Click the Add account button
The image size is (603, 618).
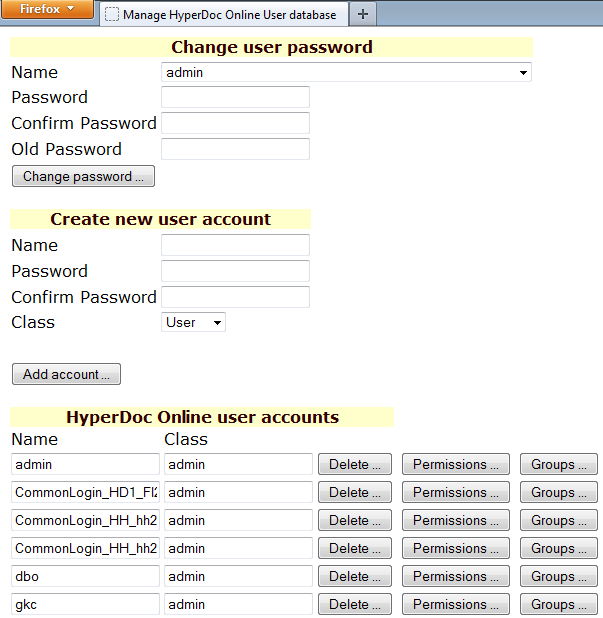pyautogui.click(x=66, y=374)
